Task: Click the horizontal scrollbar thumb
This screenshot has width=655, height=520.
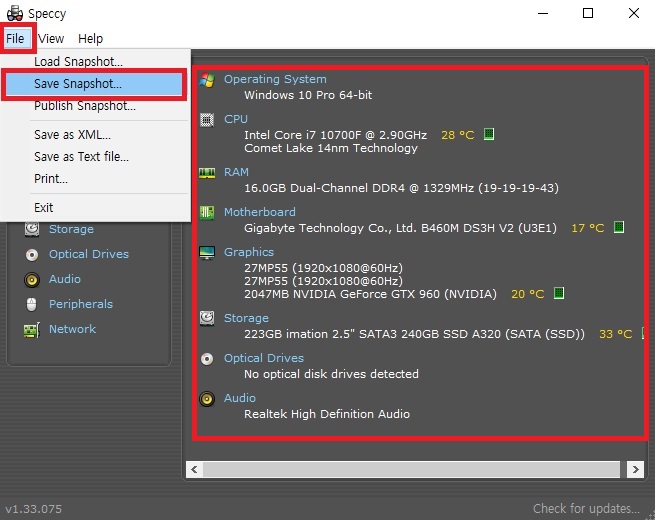Action: (x=411, y=469)
